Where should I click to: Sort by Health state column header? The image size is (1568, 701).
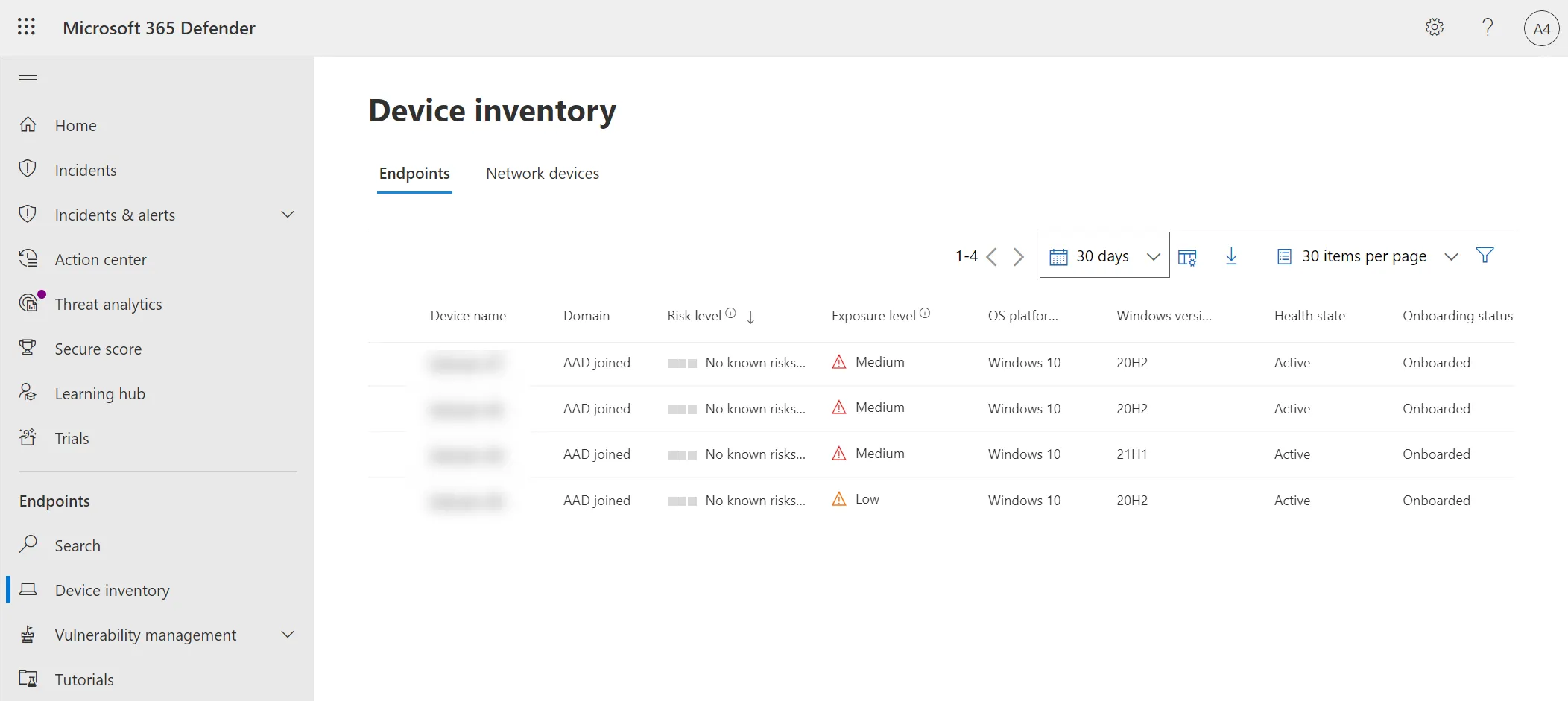(1309, 316)
